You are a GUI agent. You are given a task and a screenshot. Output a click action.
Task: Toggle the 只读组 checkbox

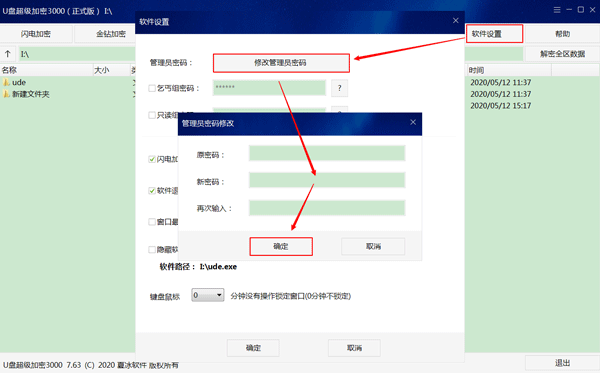coord(152,115)
